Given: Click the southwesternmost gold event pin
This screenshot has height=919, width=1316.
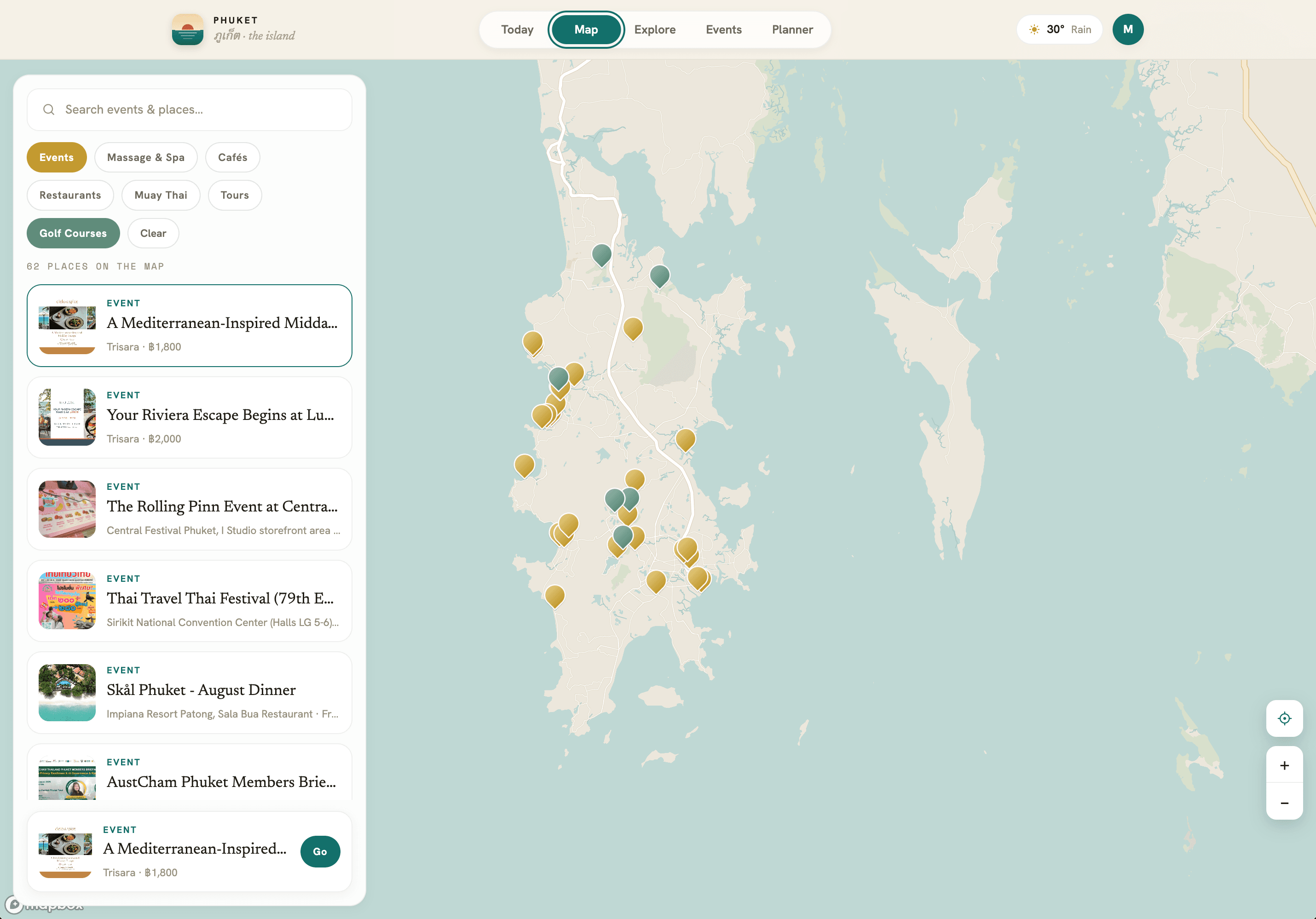Looking at the screenshot, I should [x=554, y=596].
